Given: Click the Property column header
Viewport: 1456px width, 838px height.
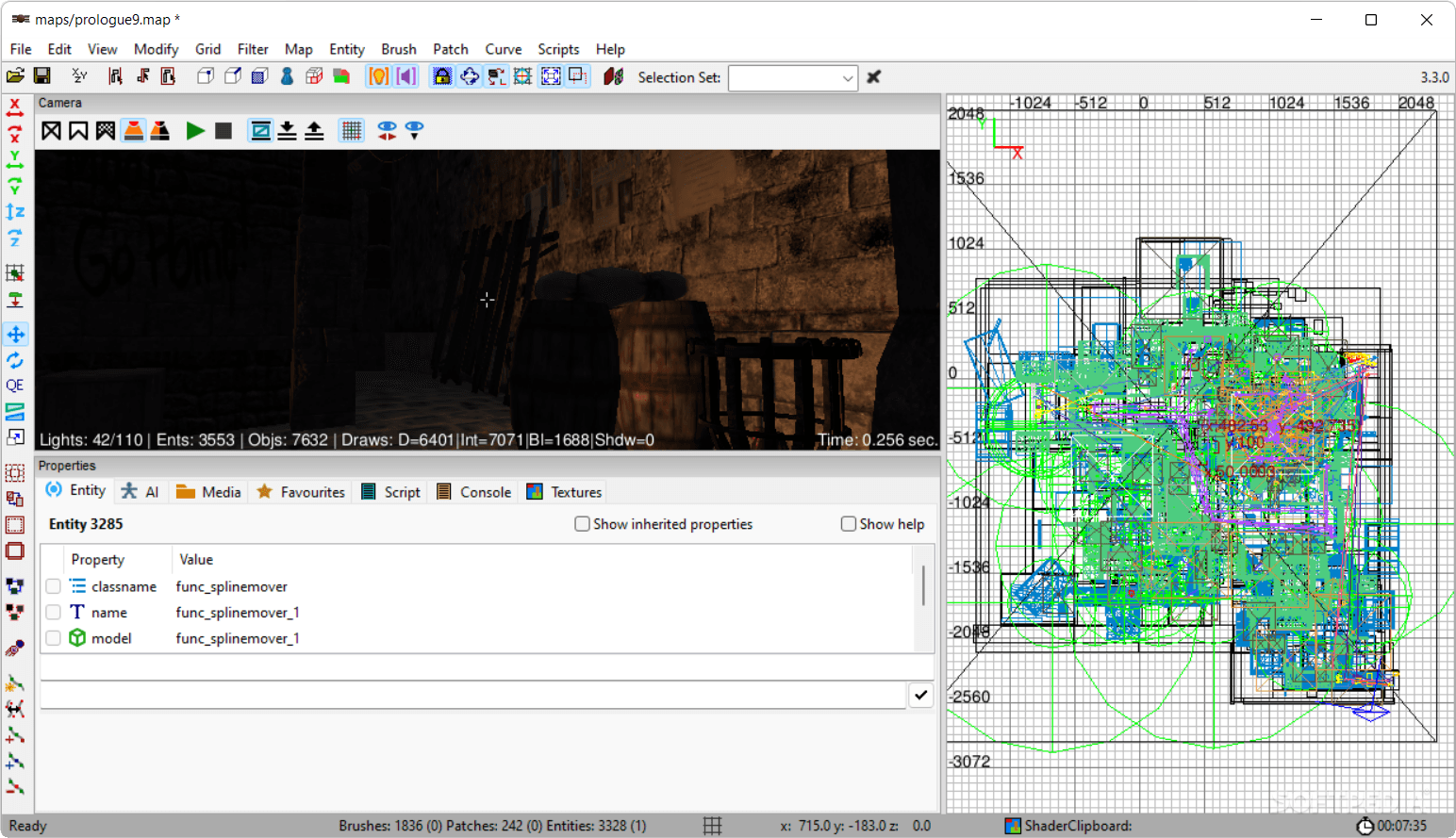Looking at the screenshot, I should [98, 559].
